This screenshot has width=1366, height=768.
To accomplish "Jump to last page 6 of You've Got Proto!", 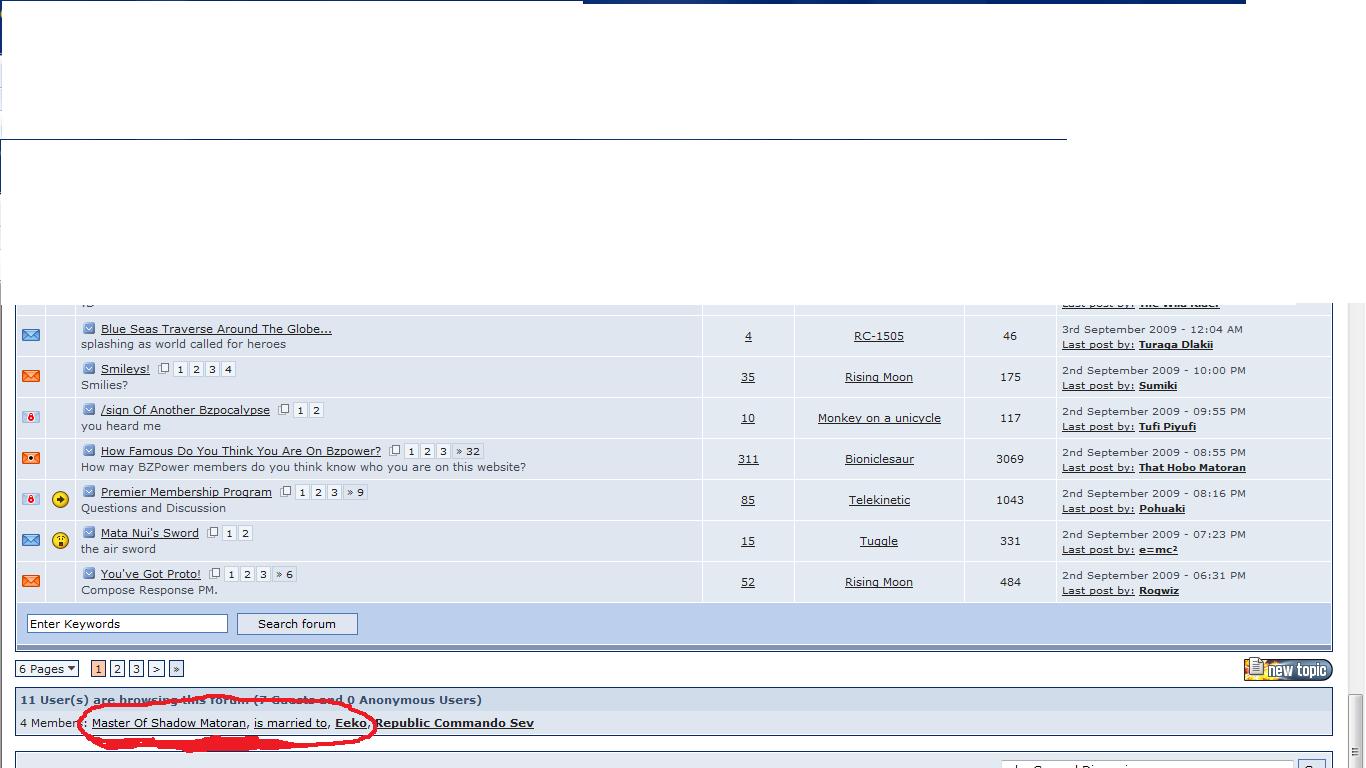I will [x=284, y=575].
